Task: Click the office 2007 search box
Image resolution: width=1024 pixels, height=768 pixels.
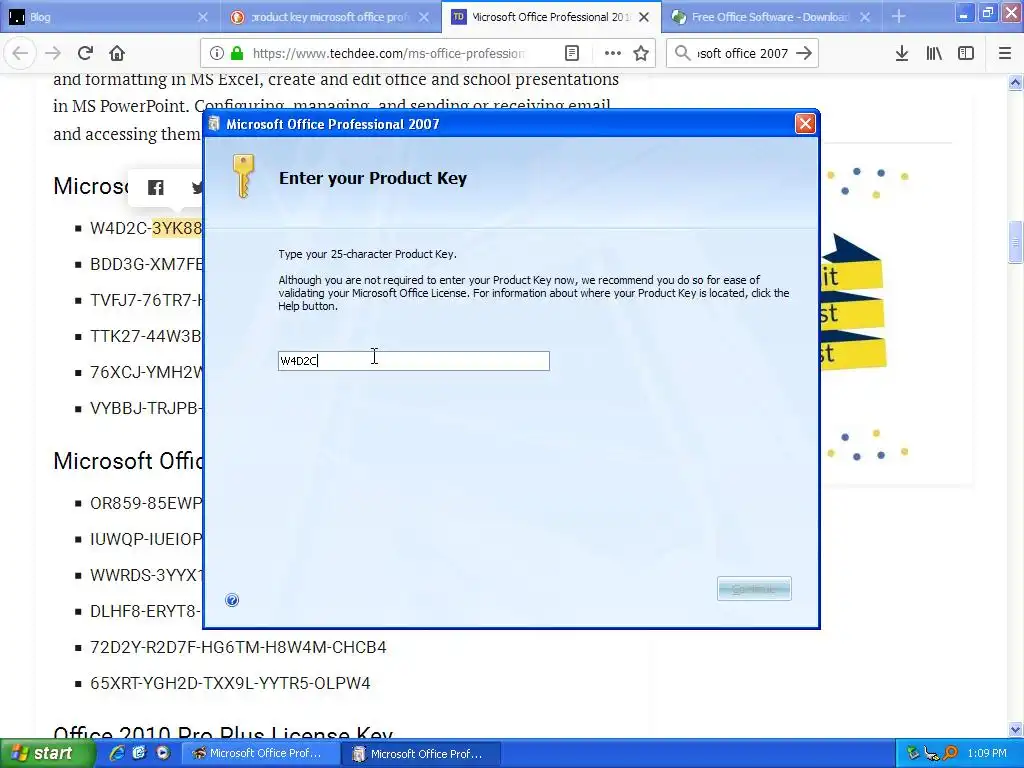Action: click(x=743, y=54)
